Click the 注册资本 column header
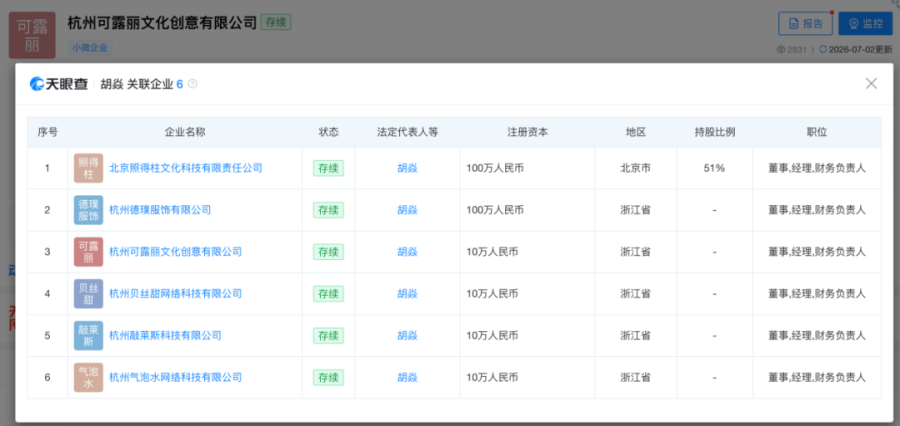900x426 pixels. (x=527, y=132)
